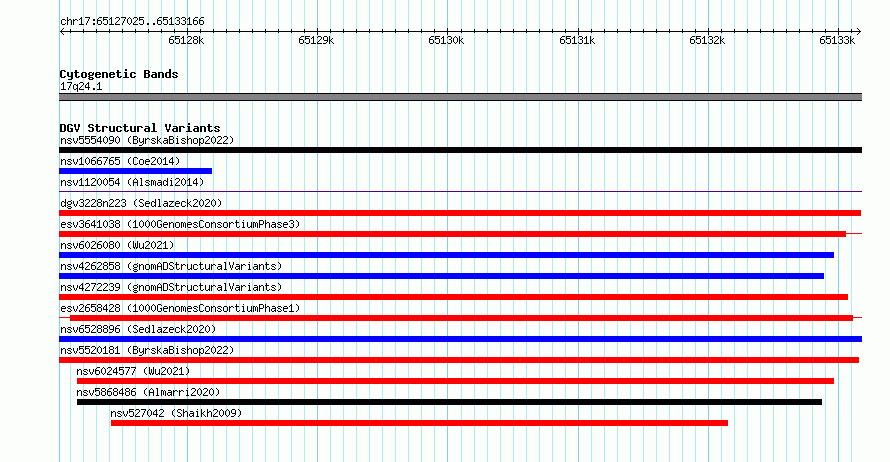The height and width of the screenshot is (462, 890).
Task: Click the thin purple nsv1120054 line
Action: [x=460, y=192]
